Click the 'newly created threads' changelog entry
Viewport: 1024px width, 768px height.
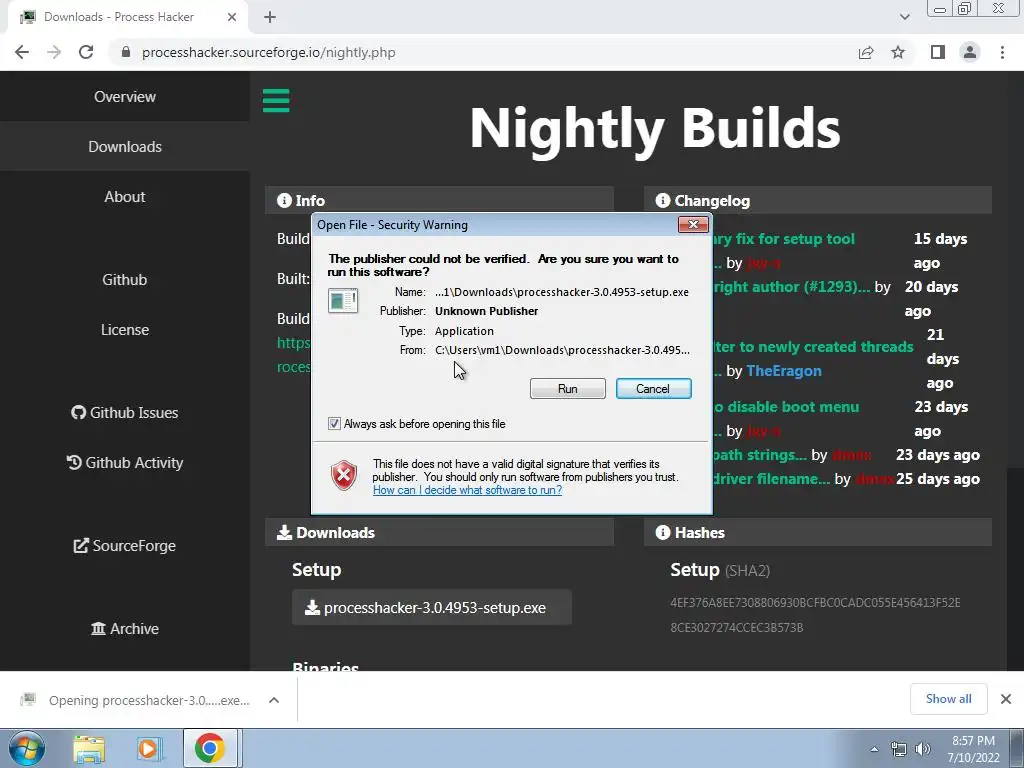coord(813,347)
